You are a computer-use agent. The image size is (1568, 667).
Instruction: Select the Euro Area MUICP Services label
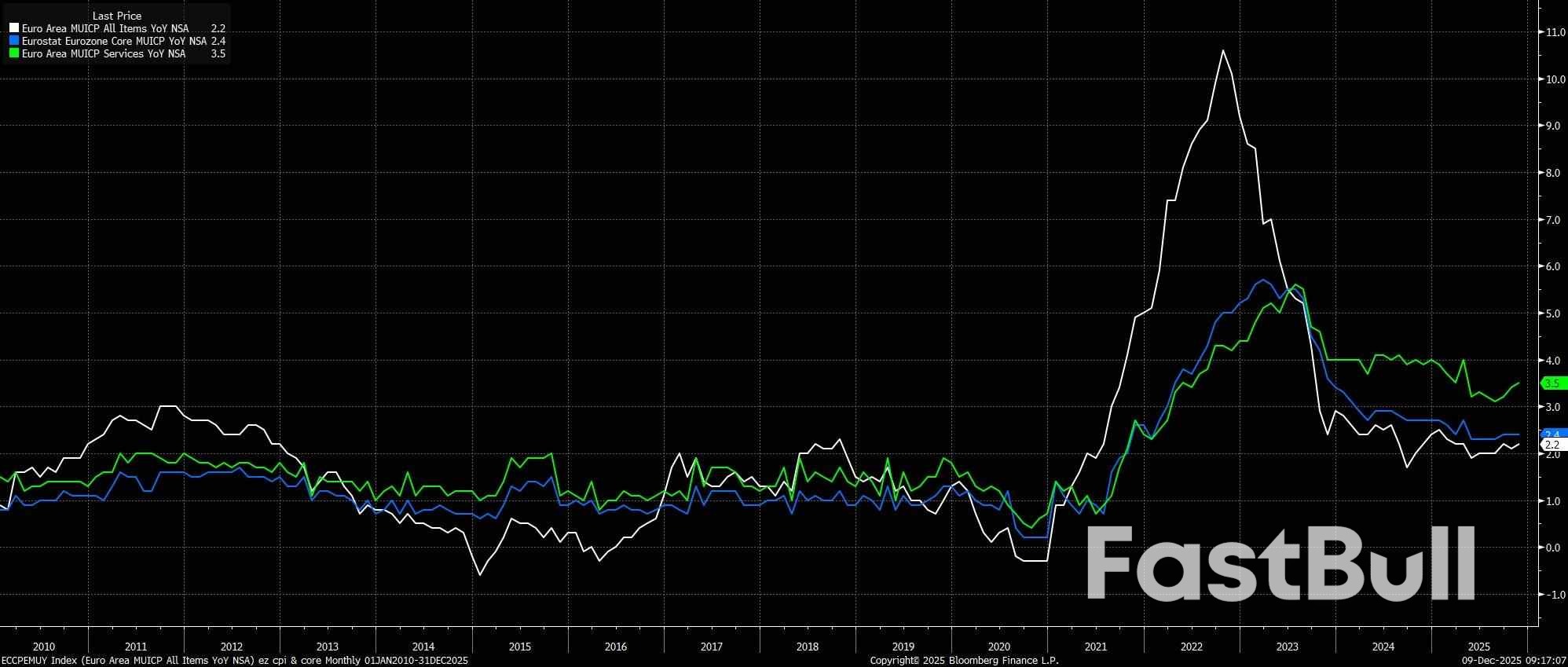pyautogui.click(x=104, y=53)
